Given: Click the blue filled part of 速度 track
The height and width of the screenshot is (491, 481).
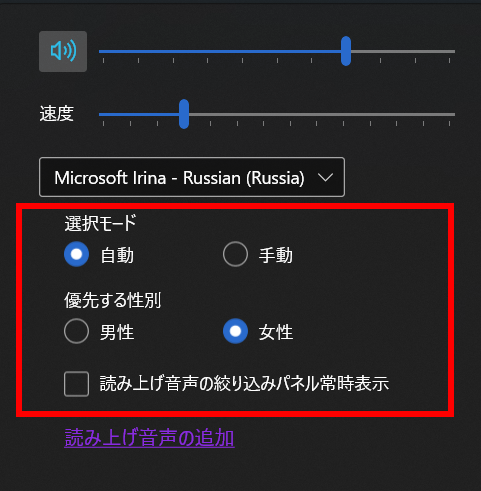Looking at the screenshot, I should tap(139, 114).
